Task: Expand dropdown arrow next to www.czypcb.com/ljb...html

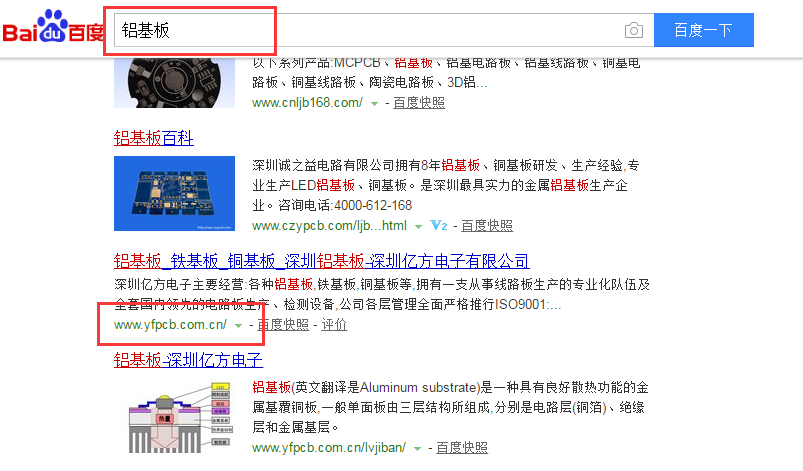Action: click(418, 227)
